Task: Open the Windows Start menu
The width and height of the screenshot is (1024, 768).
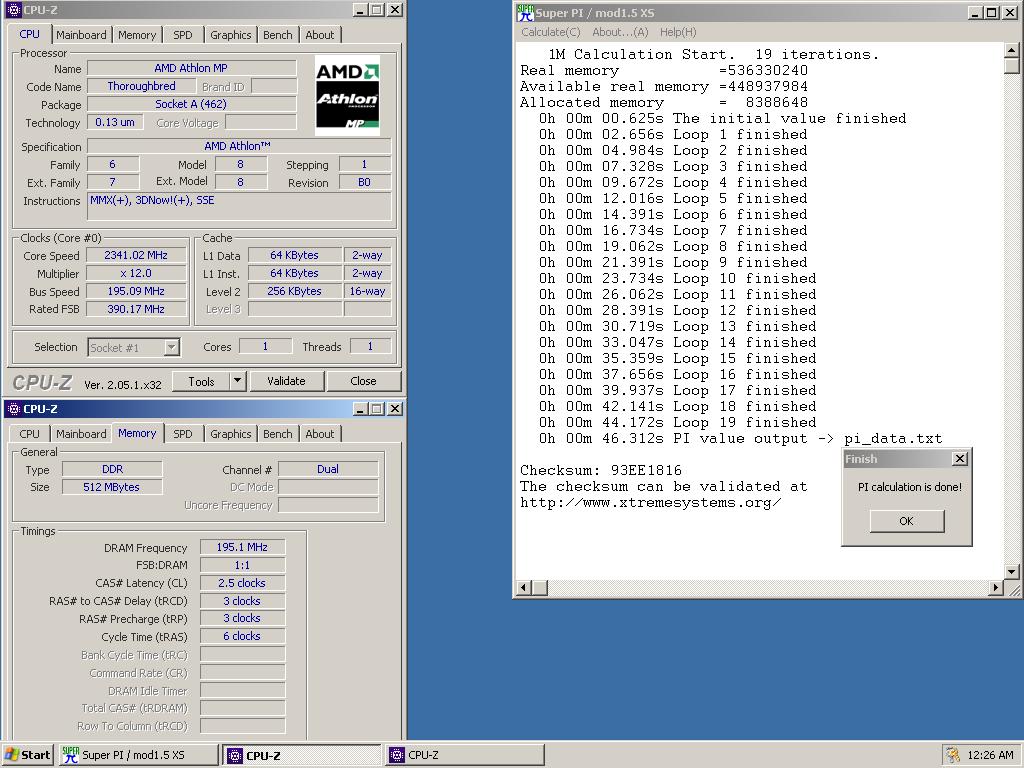Action: [27, 755]
